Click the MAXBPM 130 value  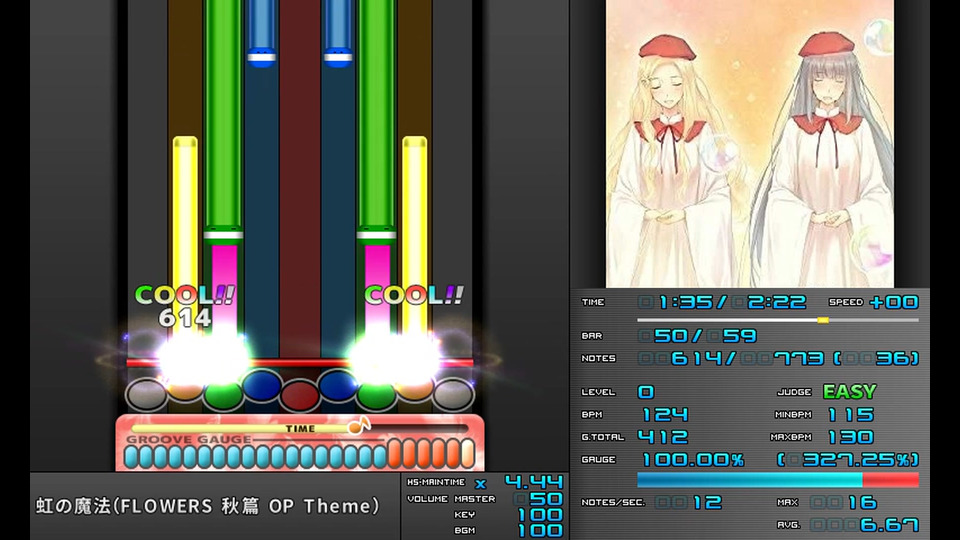click(x=850, y=437)
